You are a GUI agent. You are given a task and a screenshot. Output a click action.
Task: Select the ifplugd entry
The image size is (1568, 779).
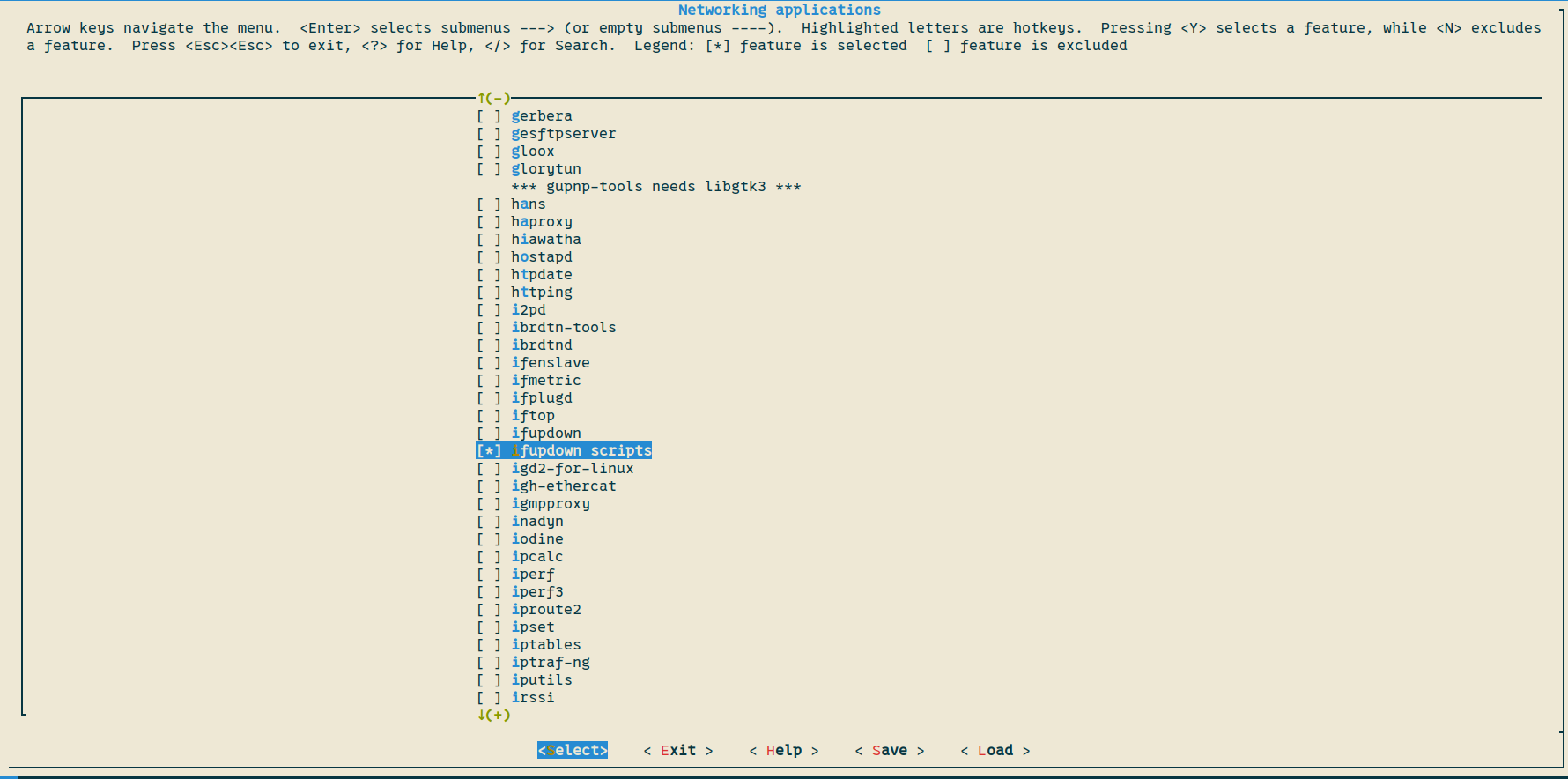[542, 398]
